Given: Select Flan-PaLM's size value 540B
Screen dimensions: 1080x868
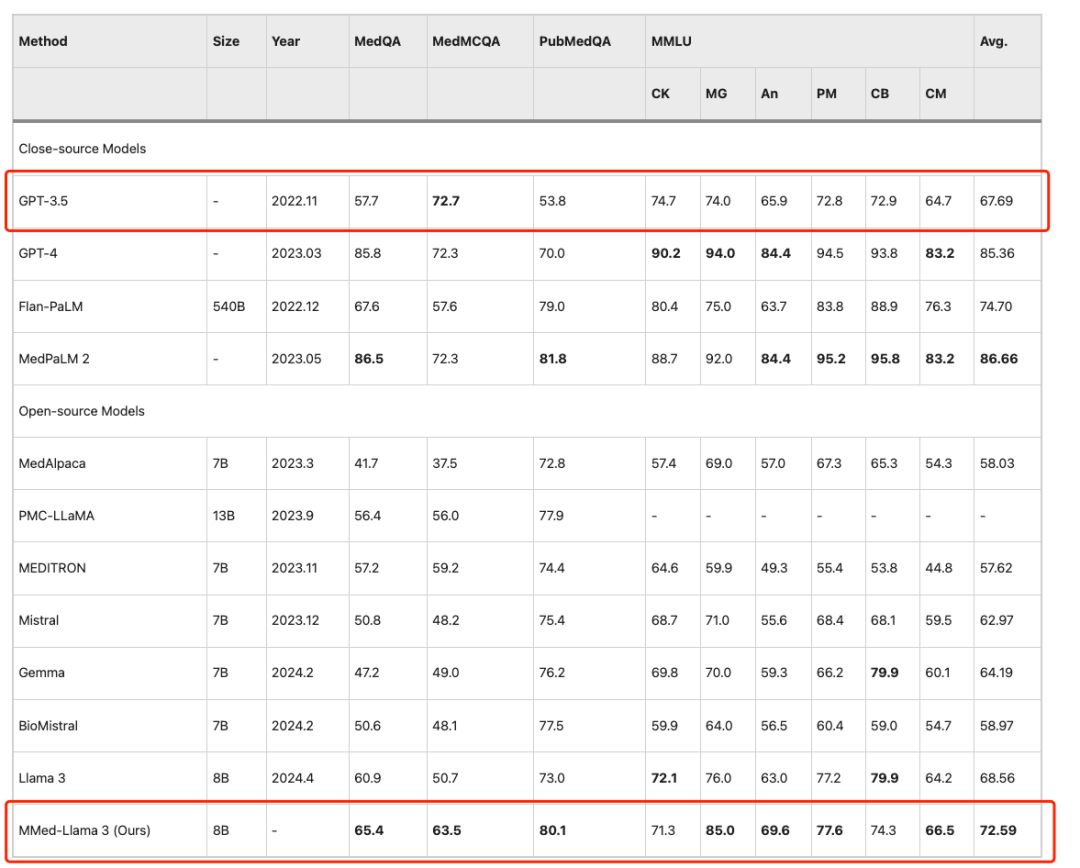Looking at the screenshot, I should (x=229, y=307).
